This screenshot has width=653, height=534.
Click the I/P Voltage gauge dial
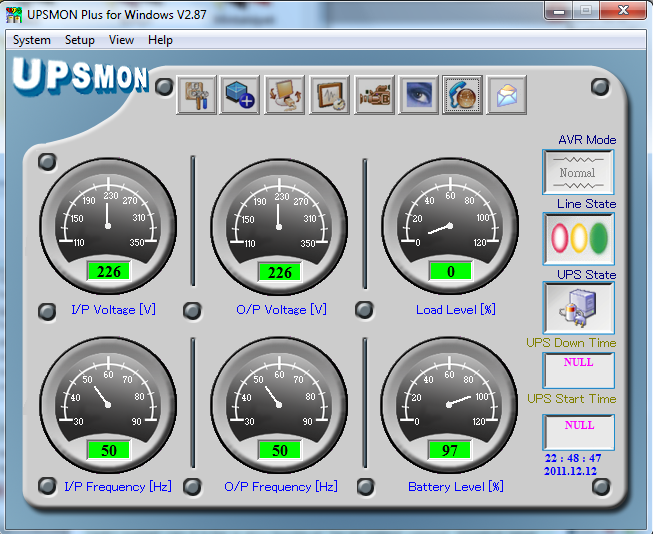[x=108, y=226]
